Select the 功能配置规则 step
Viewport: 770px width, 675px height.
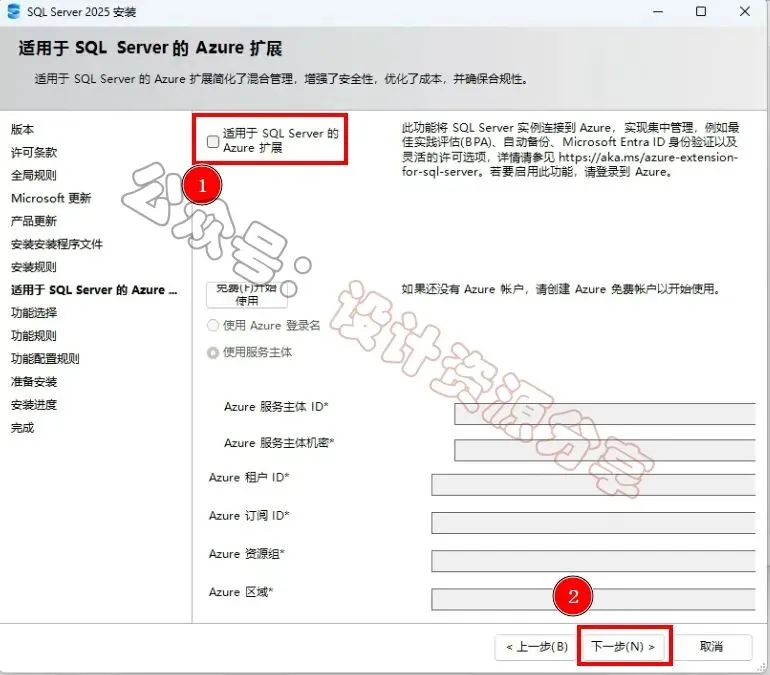tap(45, 359)
